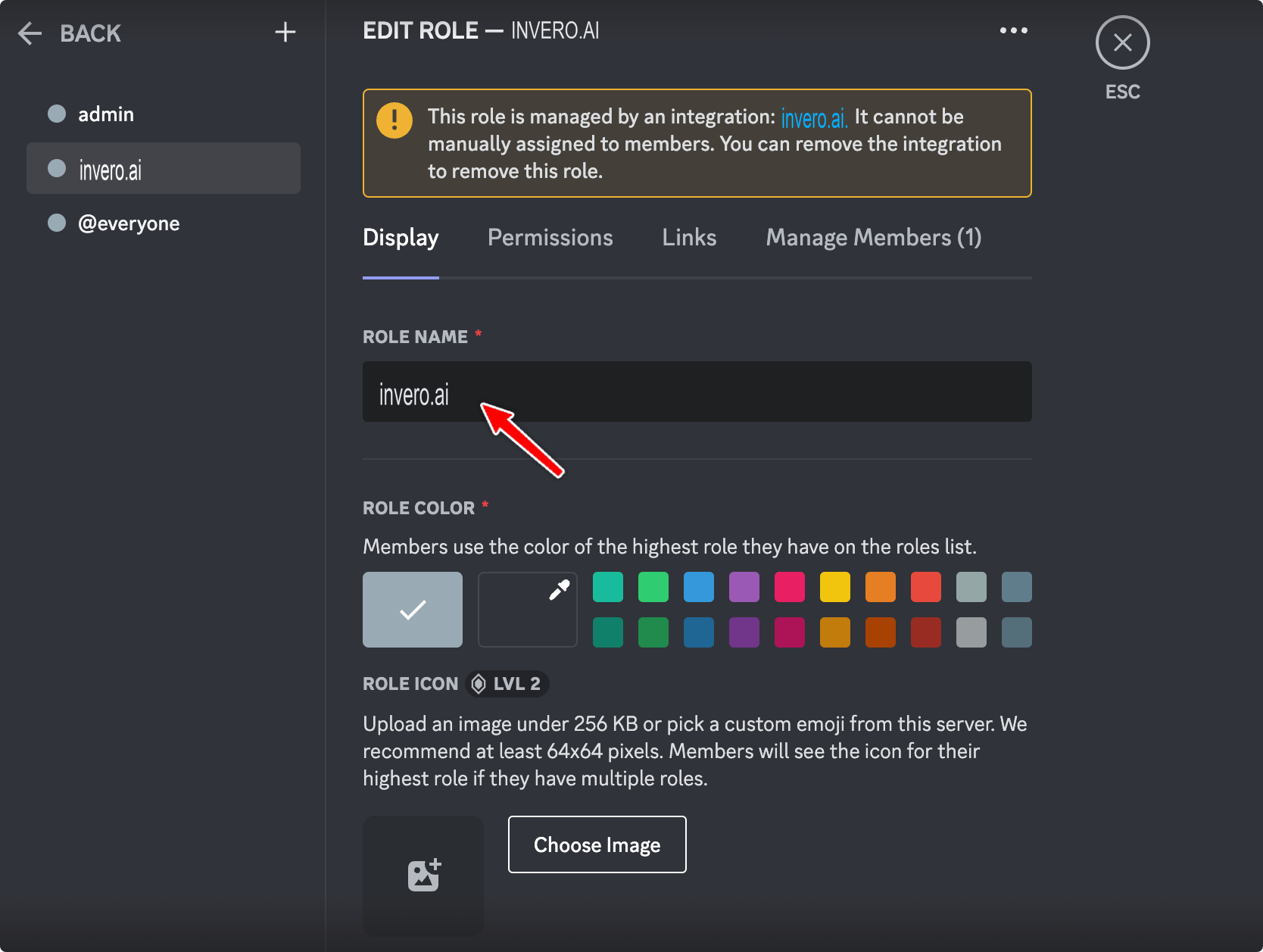Image resolution: width=1263 pixels, height=952 pixels.
Task: Select the default gray checked color swatch
Action: [413, 610]
